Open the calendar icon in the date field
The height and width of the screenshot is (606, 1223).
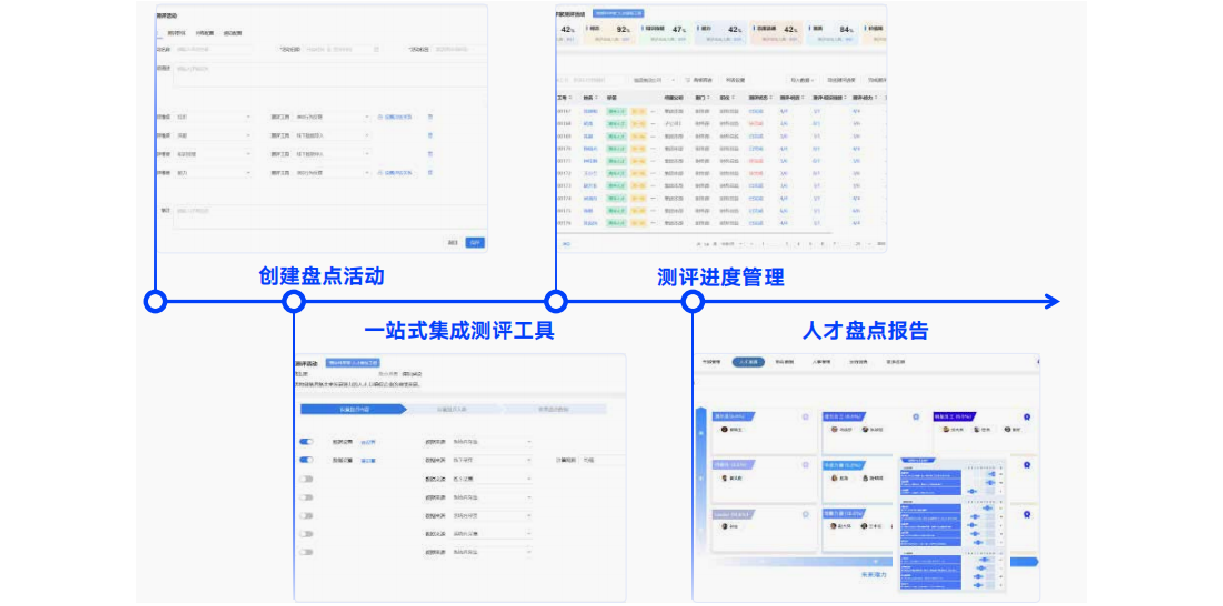(x=376, y=48)
